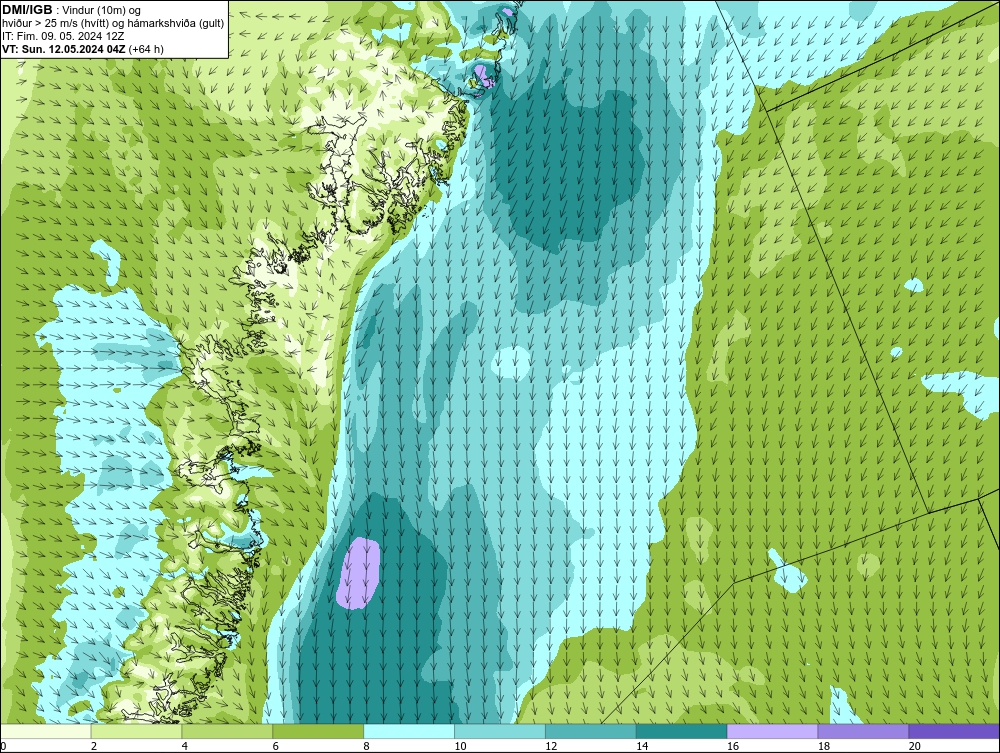Click the DMI/IGB title text
The height and width of the screenshot is (753, 1000).
(27, 10)
